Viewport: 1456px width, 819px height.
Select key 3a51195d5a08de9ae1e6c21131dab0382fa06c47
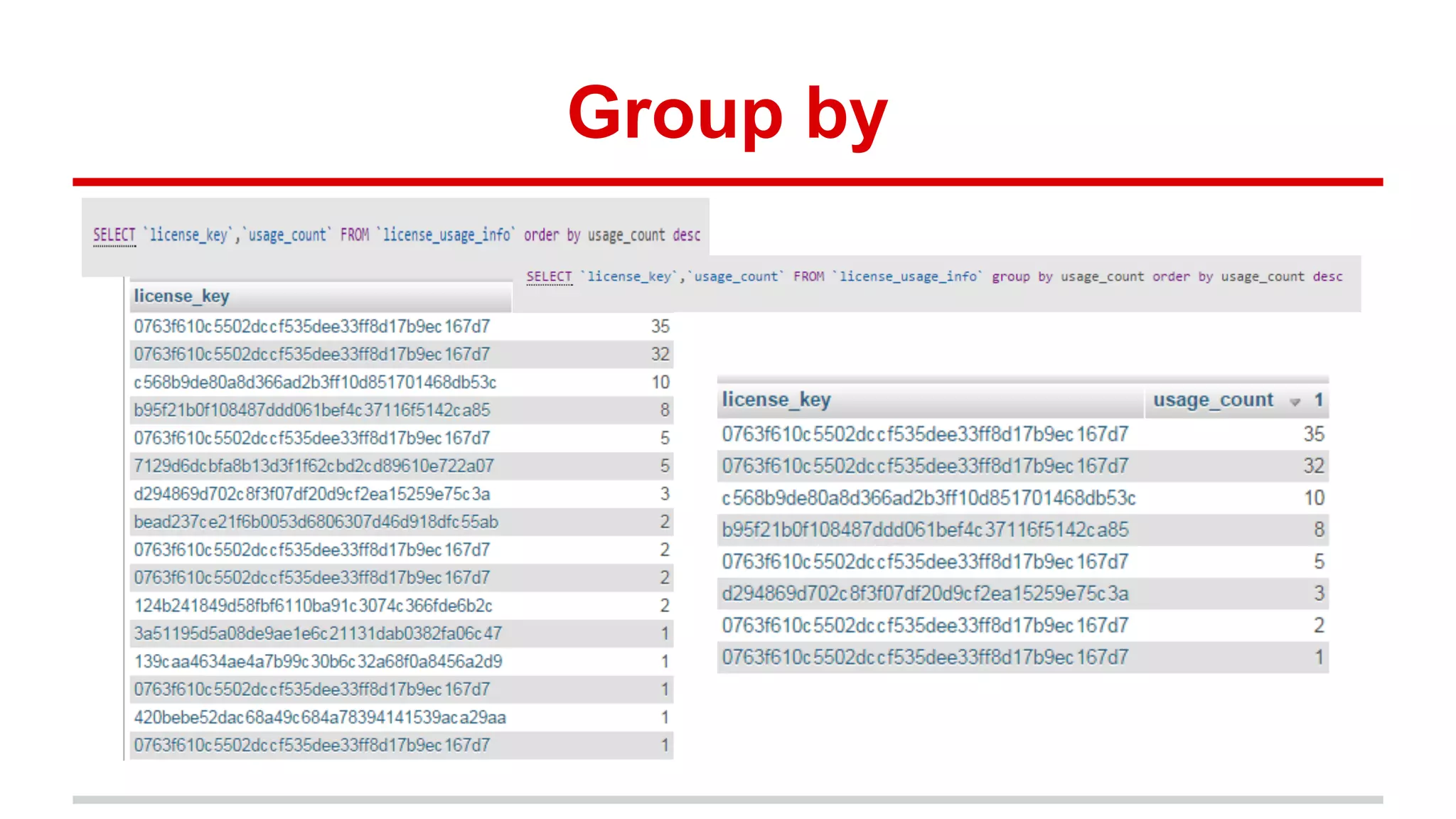point(318,633)
